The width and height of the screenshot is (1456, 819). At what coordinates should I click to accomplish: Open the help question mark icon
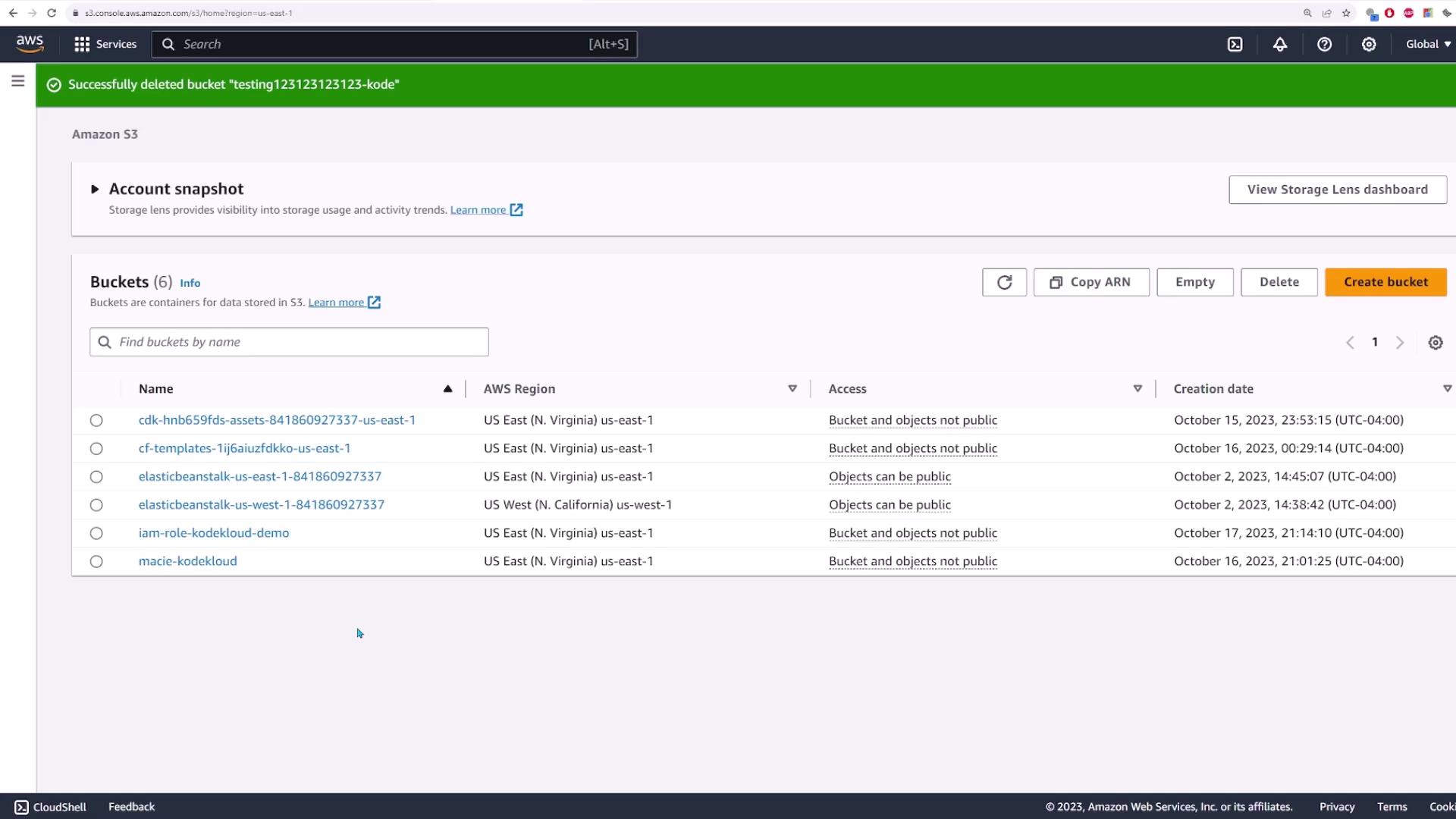click(1324, 44)
